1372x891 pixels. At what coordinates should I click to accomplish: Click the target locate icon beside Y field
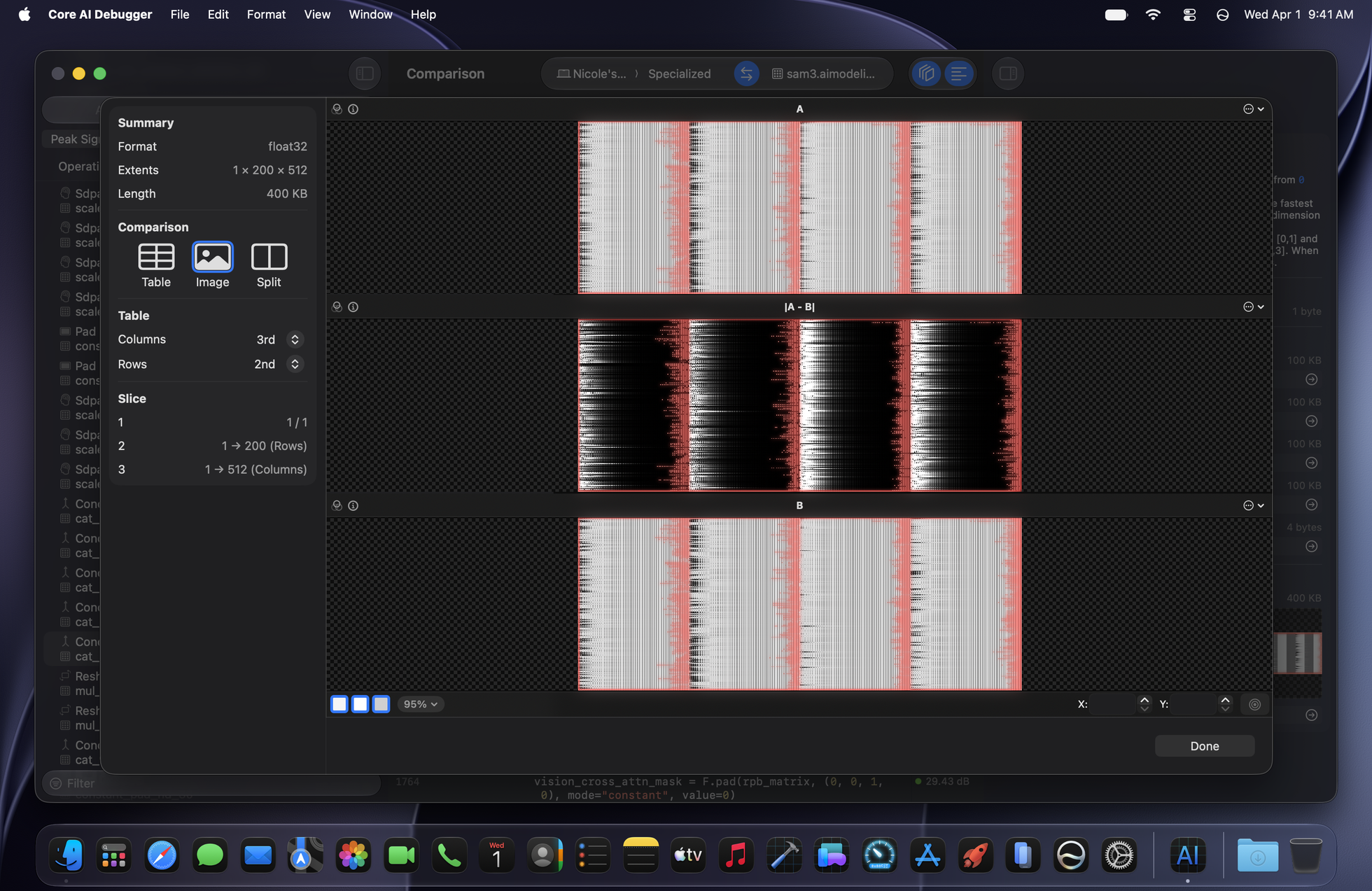(x=1254, y=705)
